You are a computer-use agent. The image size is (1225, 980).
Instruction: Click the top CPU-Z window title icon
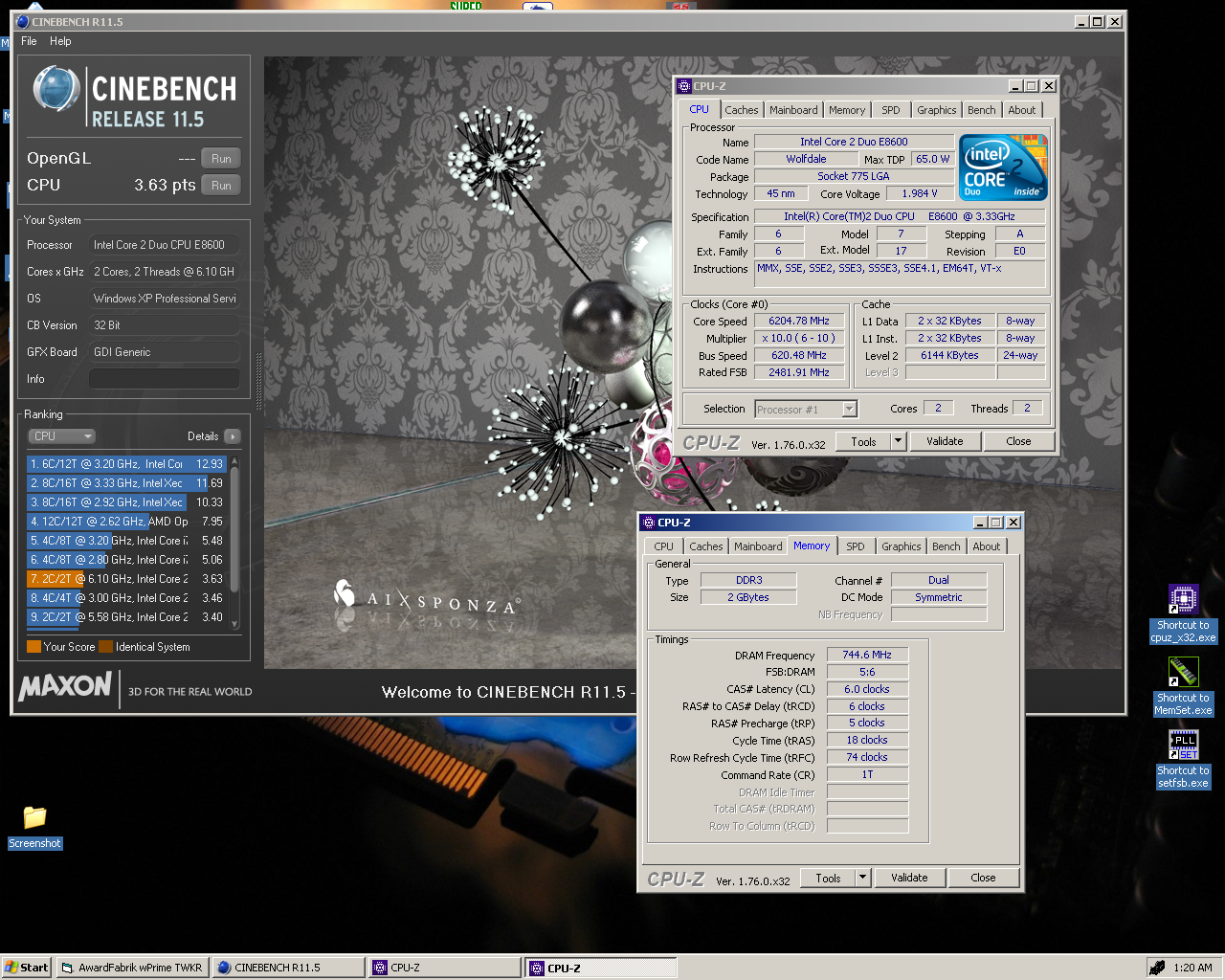[684, 86]
